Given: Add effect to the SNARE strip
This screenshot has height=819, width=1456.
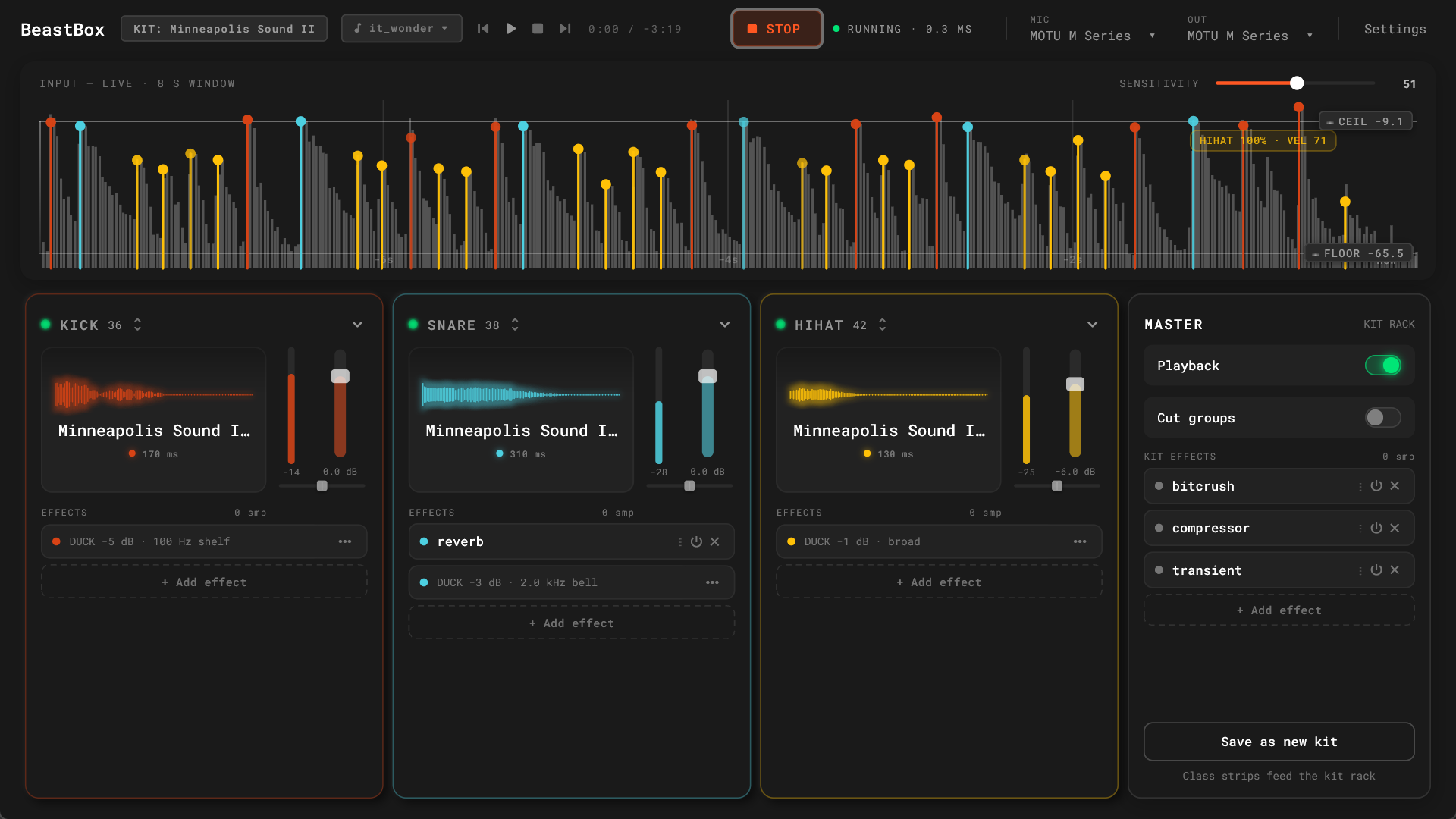Looking at the screenshot, I should tap(572, 623).
